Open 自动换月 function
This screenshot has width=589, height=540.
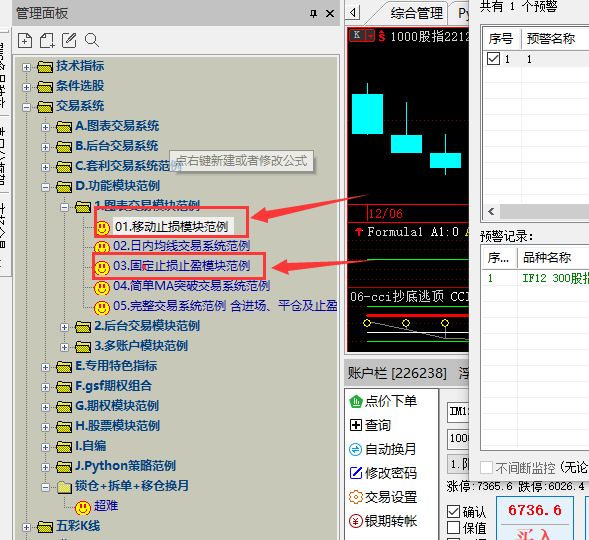click(383, 449)
